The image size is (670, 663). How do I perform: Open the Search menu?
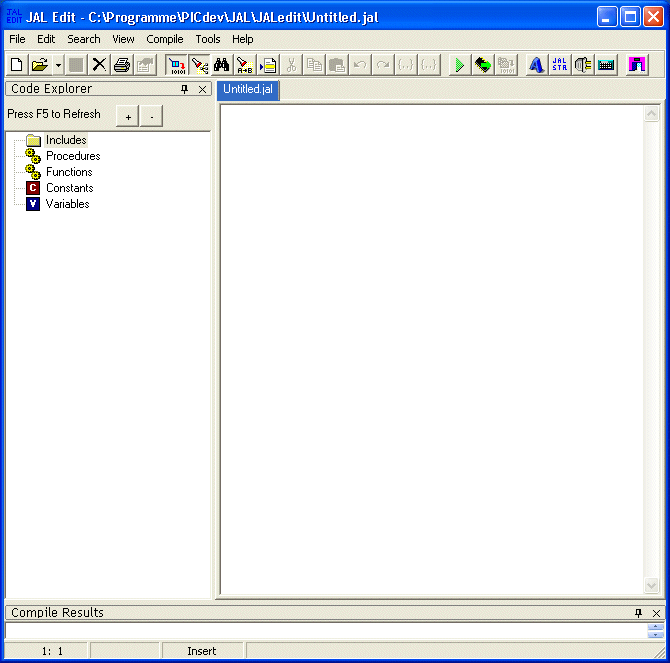[x=84, y=39]
